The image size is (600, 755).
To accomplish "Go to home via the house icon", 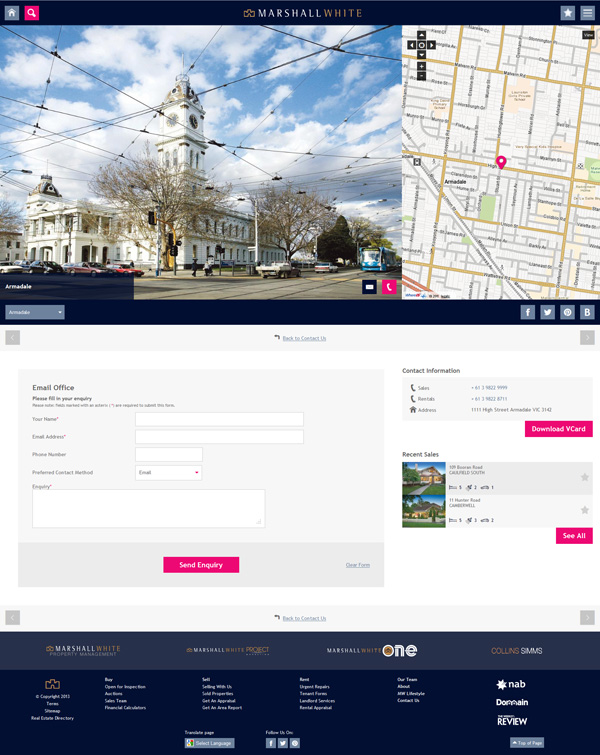I will 12,13.
